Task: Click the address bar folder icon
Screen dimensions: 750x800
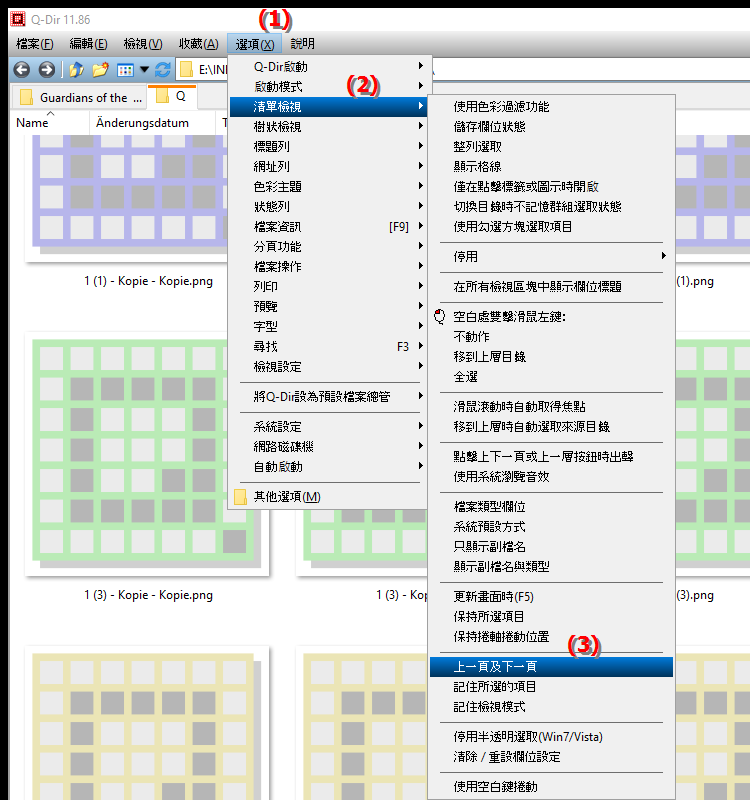Action: (187, 69)
